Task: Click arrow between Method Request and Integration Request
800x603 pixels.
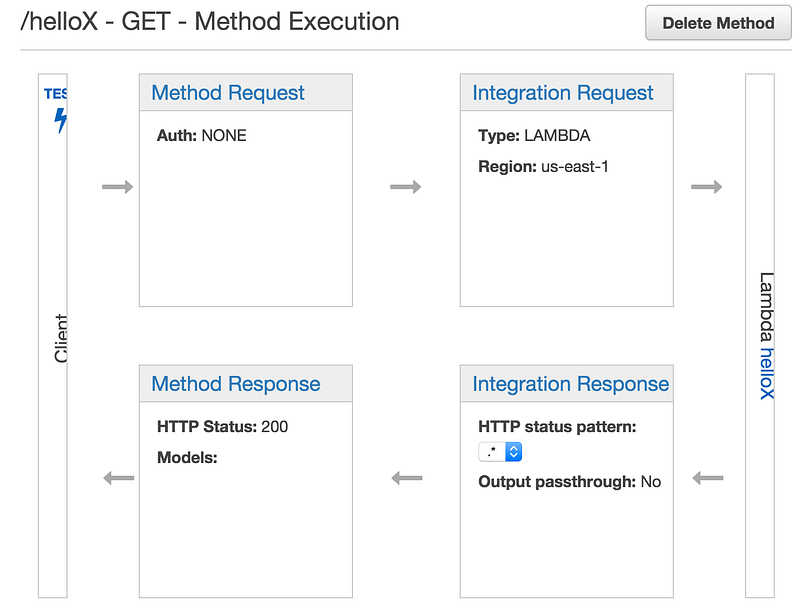Action: click(406, 187)
